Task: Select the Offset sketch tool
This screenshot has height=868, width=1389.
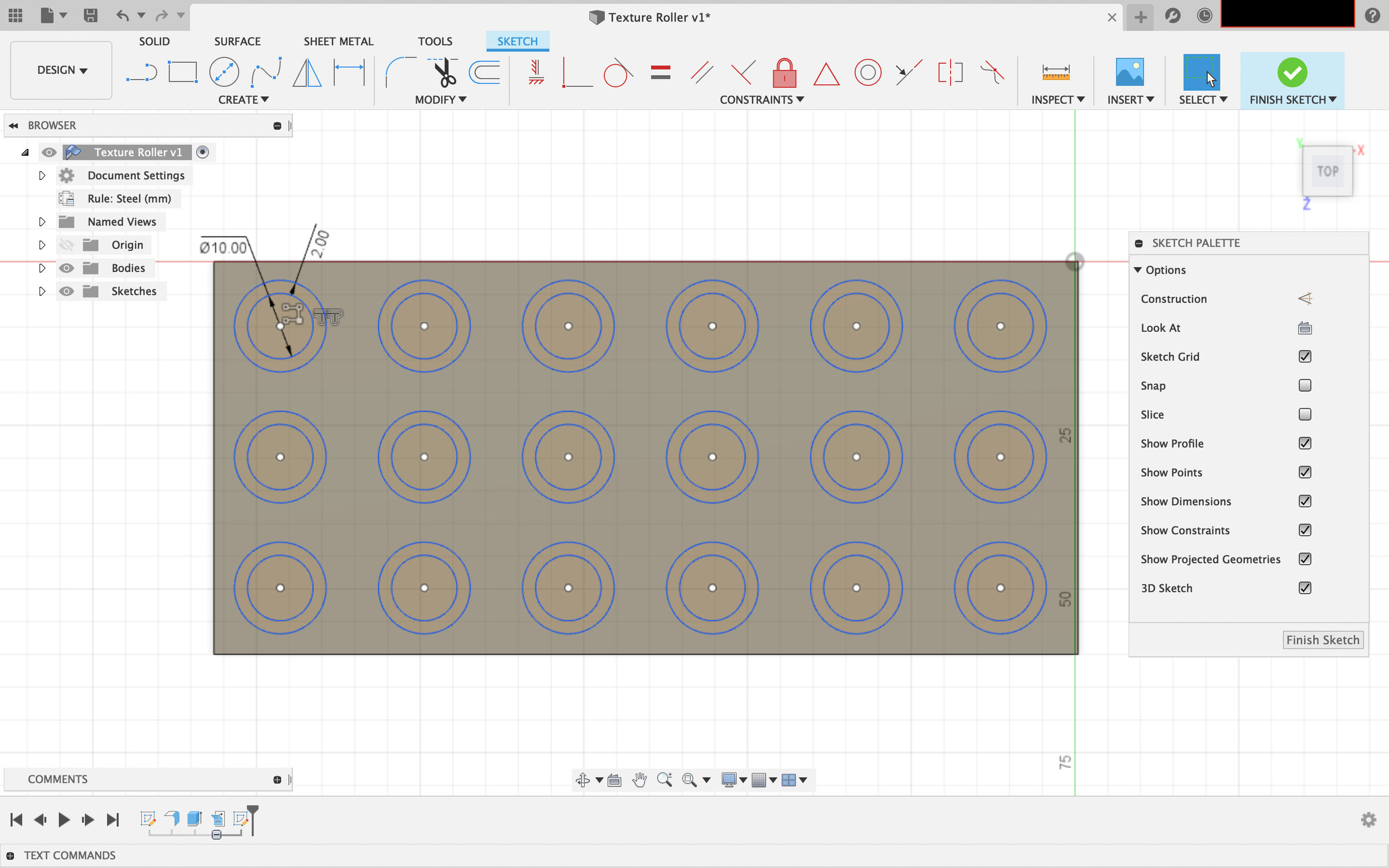Action: [x=484, y=72]
